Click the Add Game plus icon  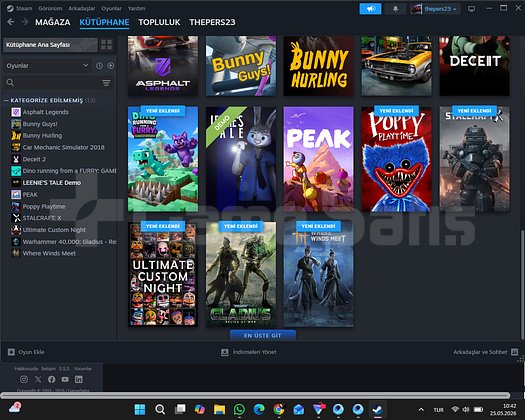click(x=11, y=352)
